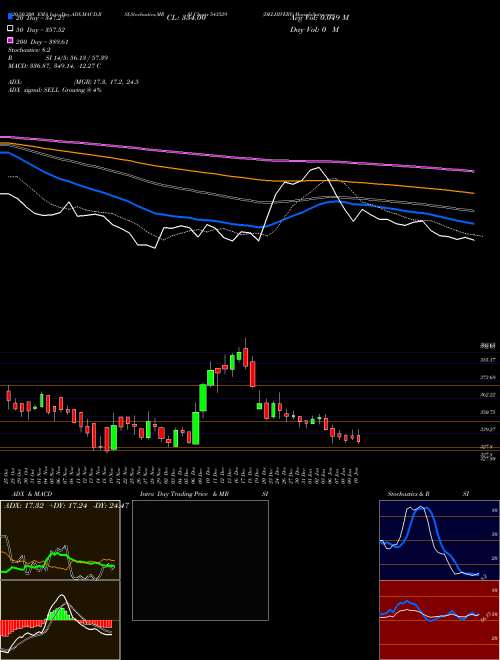This screenshot has width=500, height=660.
Task: Click the 'Intra Day Trading Price' panel title
Action: click(x=174, y=494)
